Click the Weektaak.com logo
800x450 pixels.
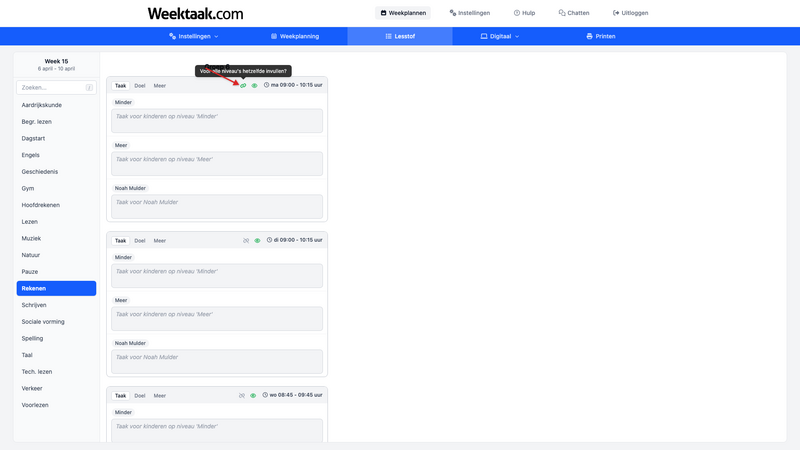[x=195, y=13]
